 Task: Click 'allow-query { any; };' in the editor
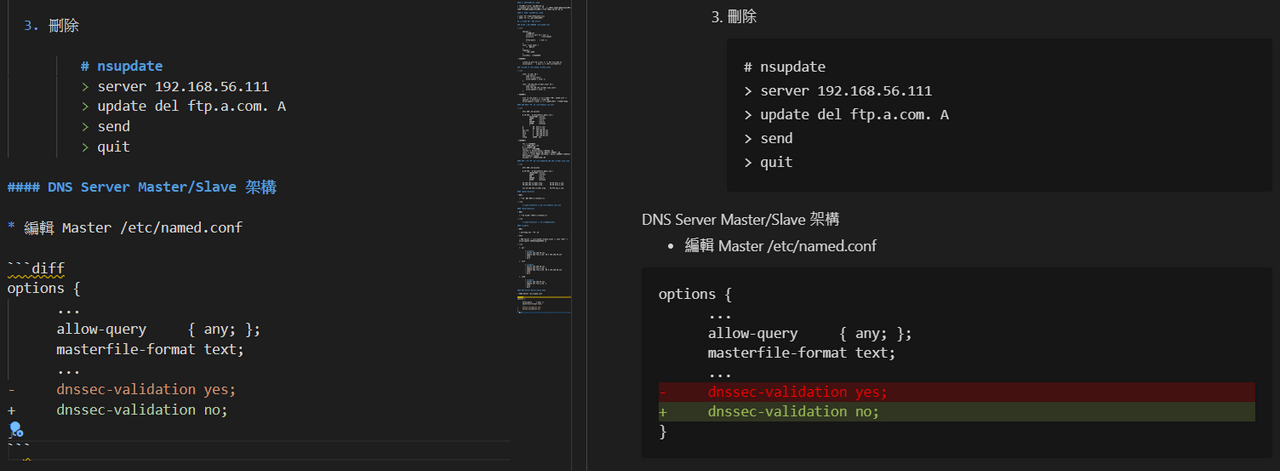tap(159, 329)
